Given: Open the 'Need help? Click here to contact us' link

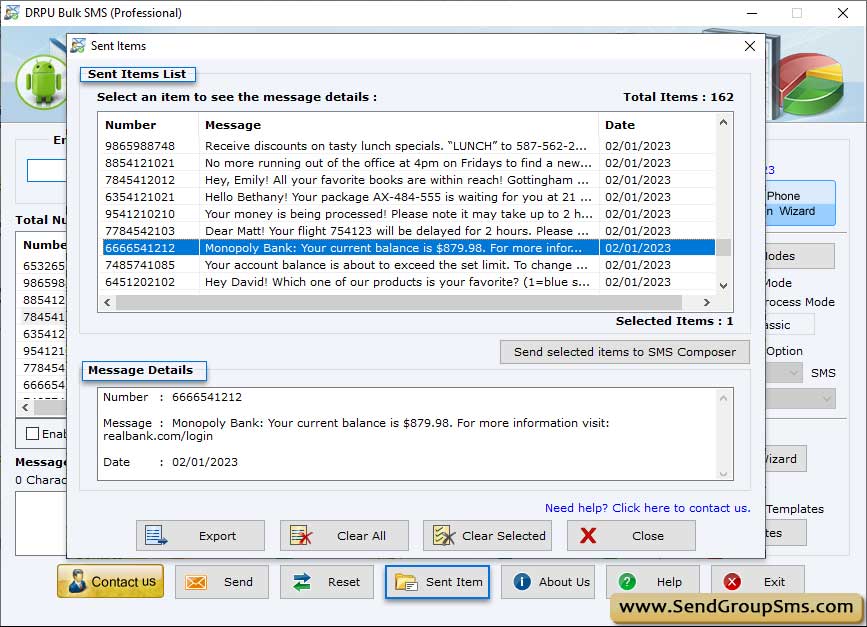Looking at the screenshot, I should [647, 508].
